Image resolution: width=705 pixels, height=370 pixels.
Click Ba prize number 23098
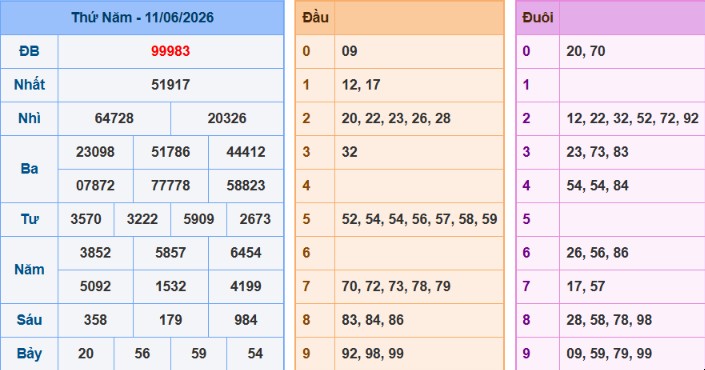pos(95,152)
